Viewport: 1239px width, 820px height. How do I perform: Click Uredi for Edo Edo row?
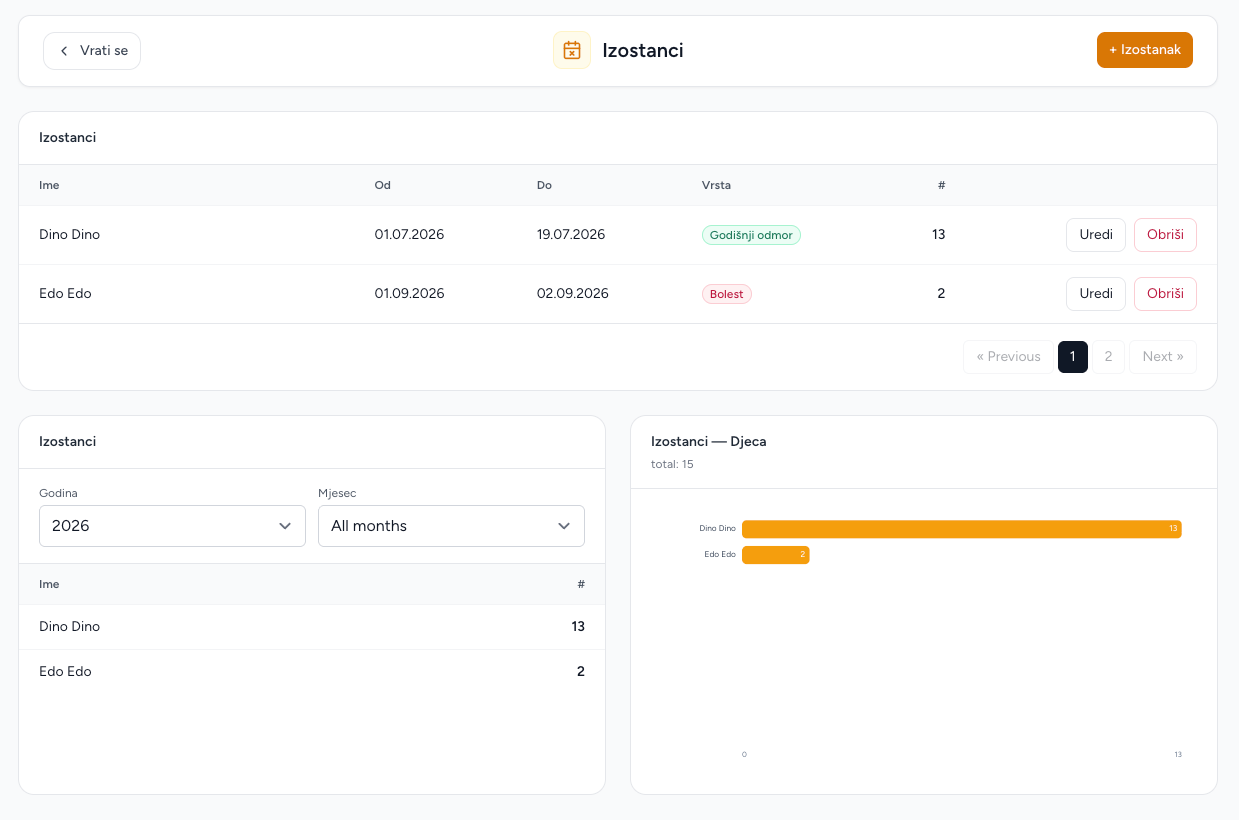[x=1096, y=294]
